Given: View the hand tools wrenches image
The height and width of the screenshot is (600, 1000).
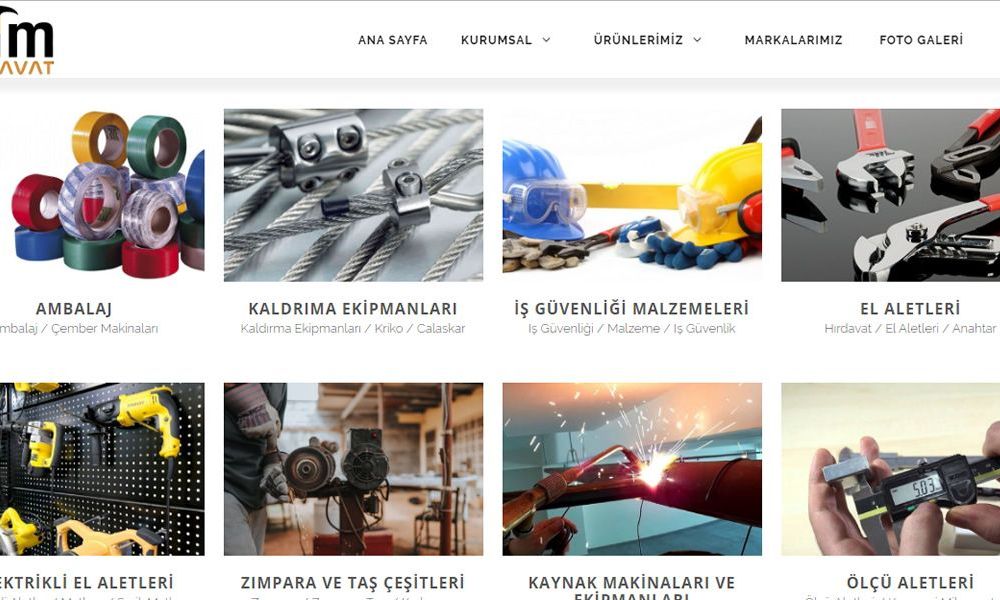Looking at the screenshot, I should pos(890,195).
